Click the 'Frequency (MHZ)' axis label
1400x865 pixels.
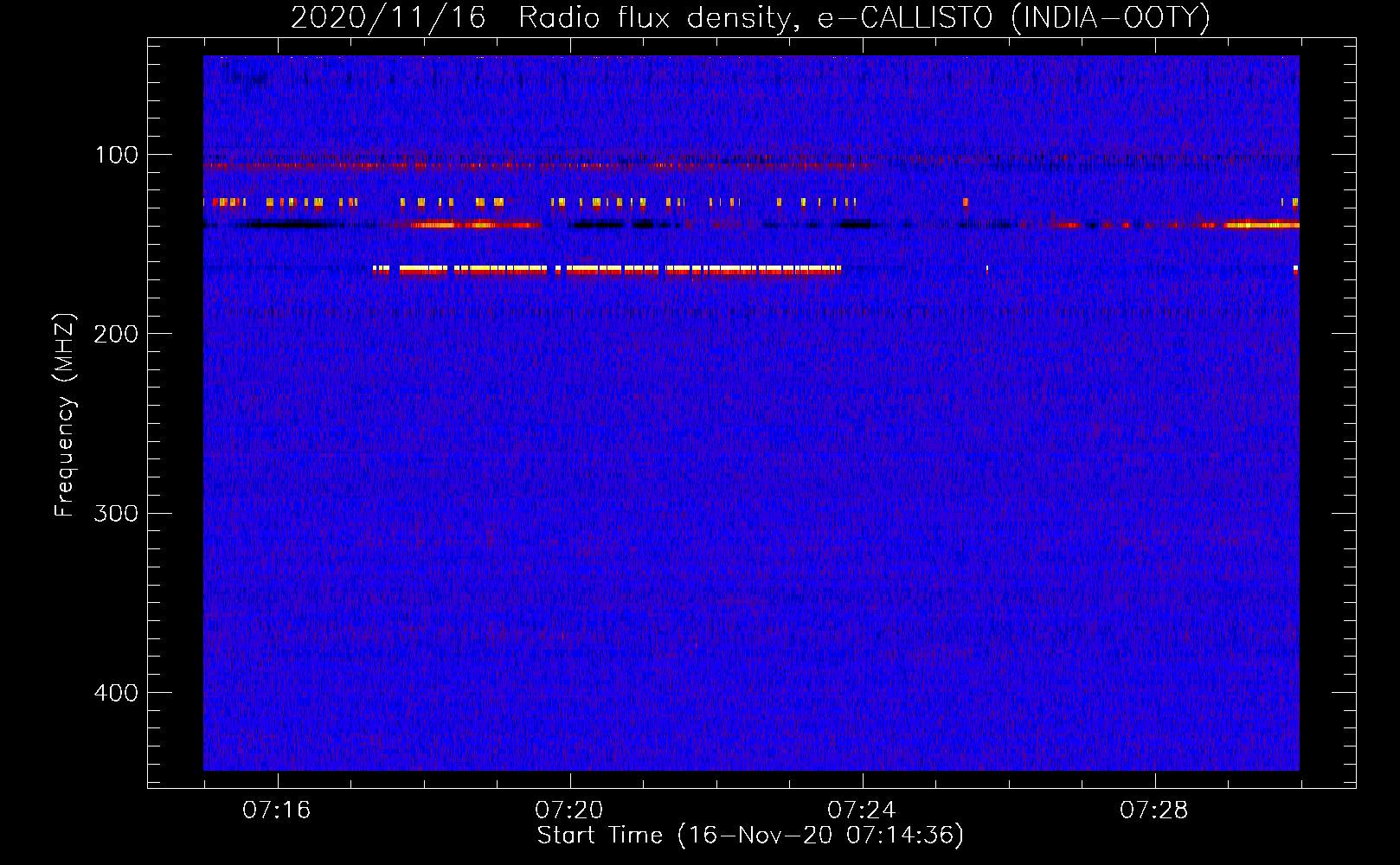[65, 415]
